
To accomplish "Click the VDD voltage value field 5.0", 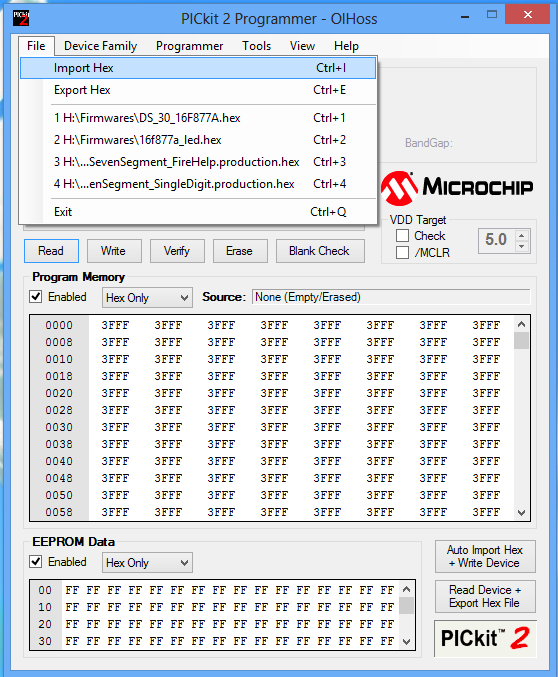I will click(x=497, y=240).
